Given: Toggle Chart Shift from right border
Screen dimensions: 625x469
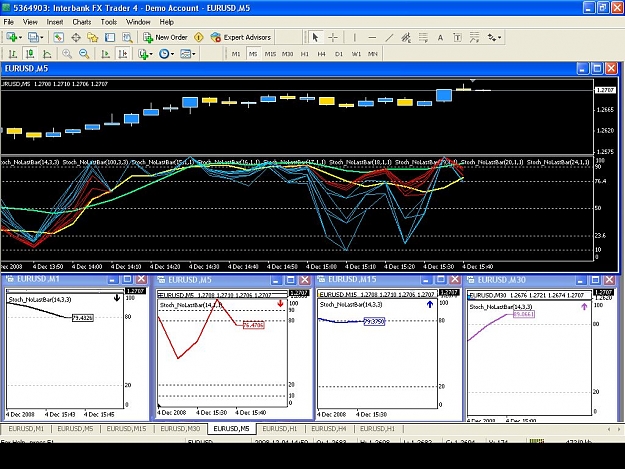Looking at the screenshot, I should click(123, 53).
